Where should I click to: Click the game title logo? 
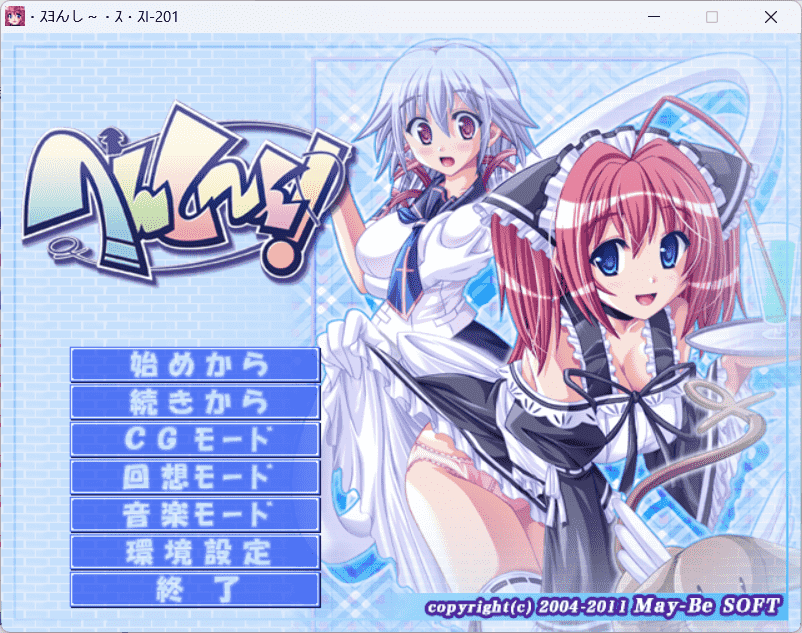[x=187, y=193]
